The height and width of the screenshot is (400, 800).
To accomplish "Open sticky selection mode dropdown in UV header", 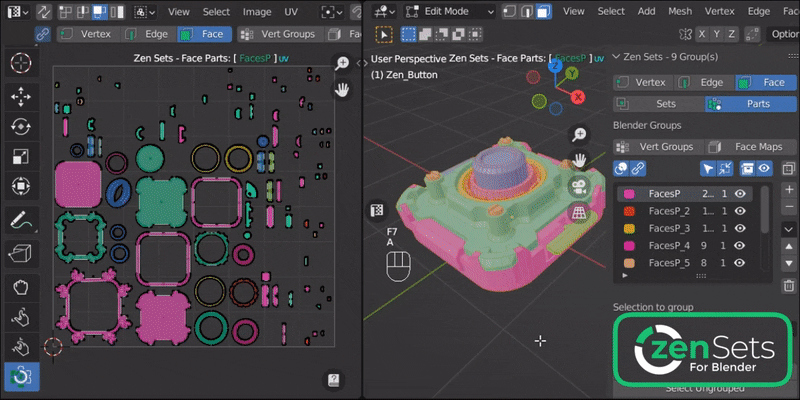I will (145, 12).
